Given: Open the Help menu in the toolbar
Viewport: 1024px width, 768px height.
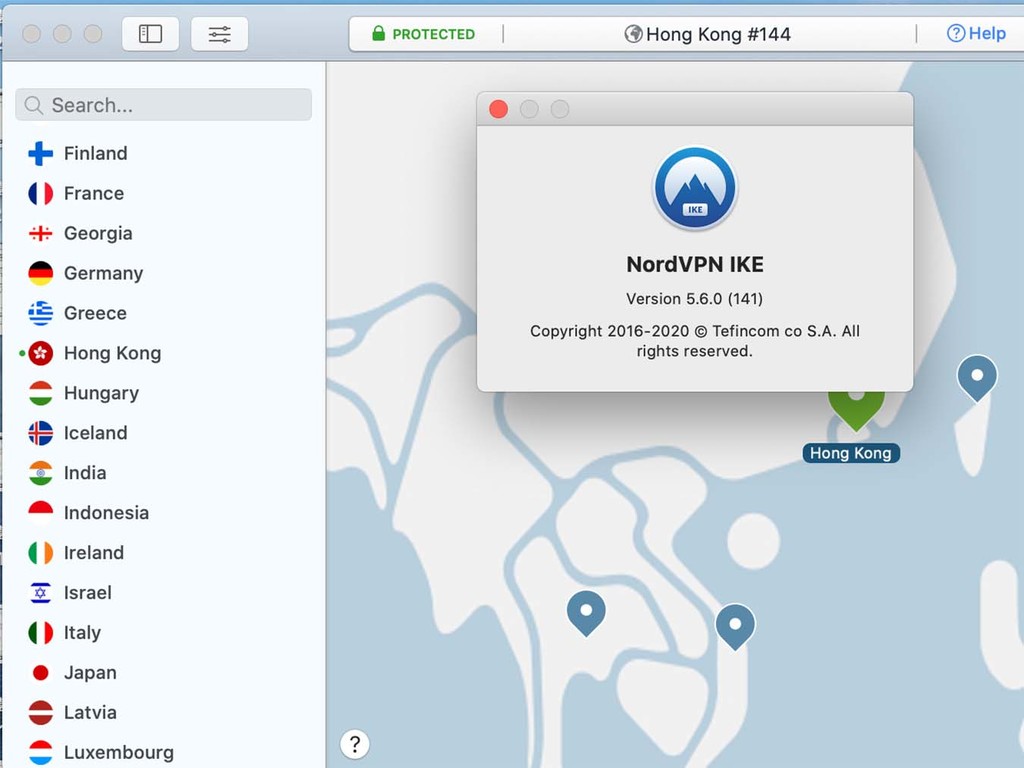Looking at the screenshot, I should (x=975, y=33).
